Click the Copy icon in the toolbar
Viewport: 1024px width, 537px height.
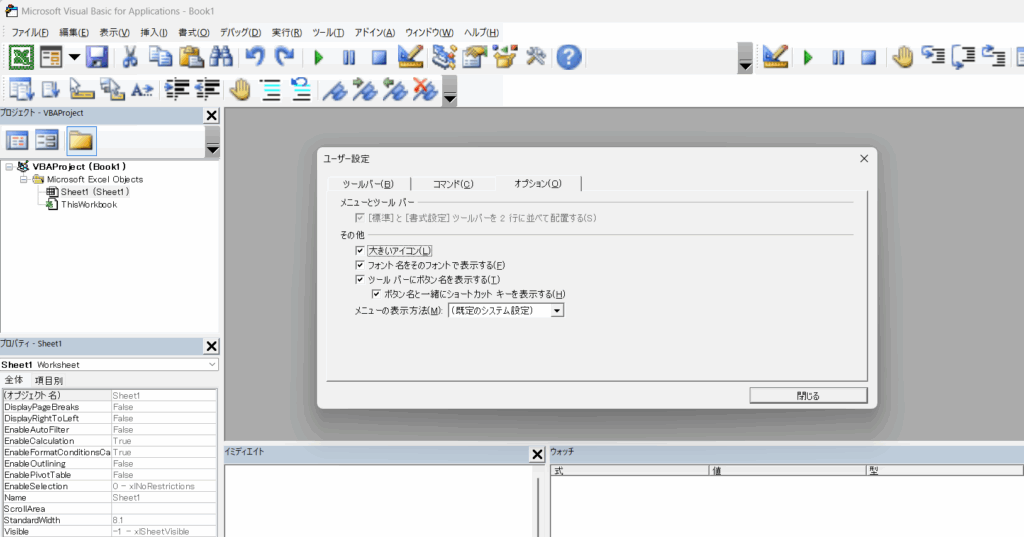pos(160,57)
